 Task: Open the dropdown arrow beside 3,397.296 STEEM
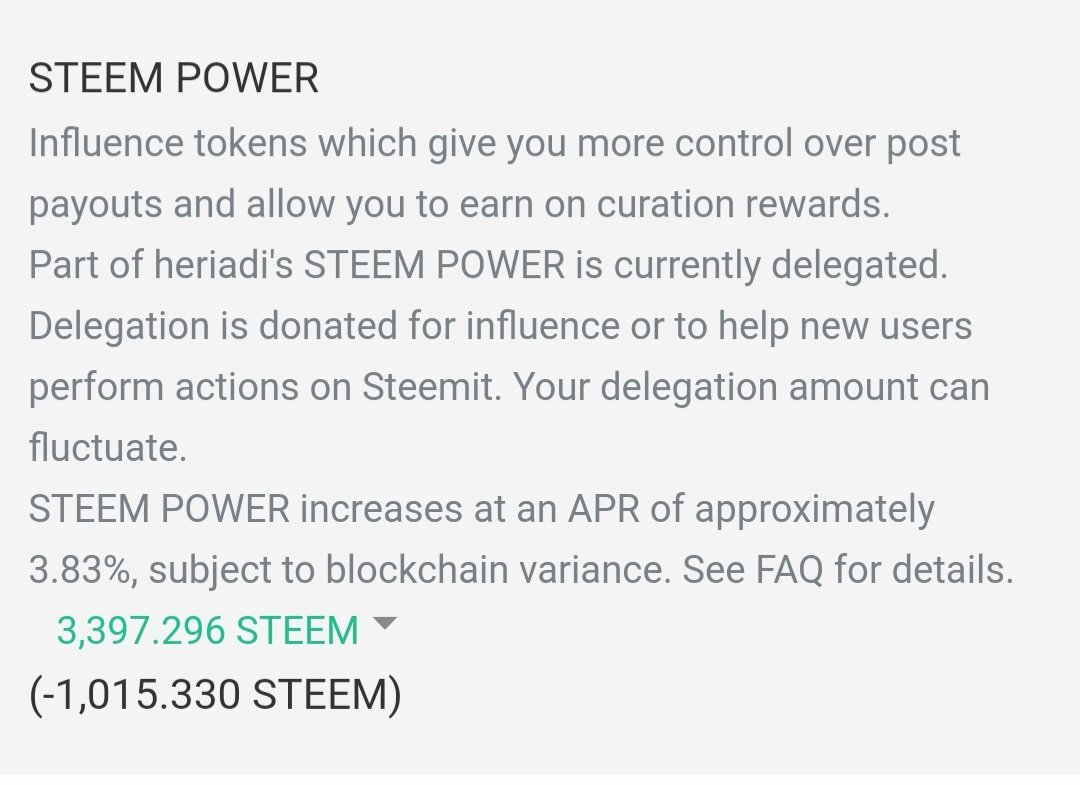[x=384, y=624]
